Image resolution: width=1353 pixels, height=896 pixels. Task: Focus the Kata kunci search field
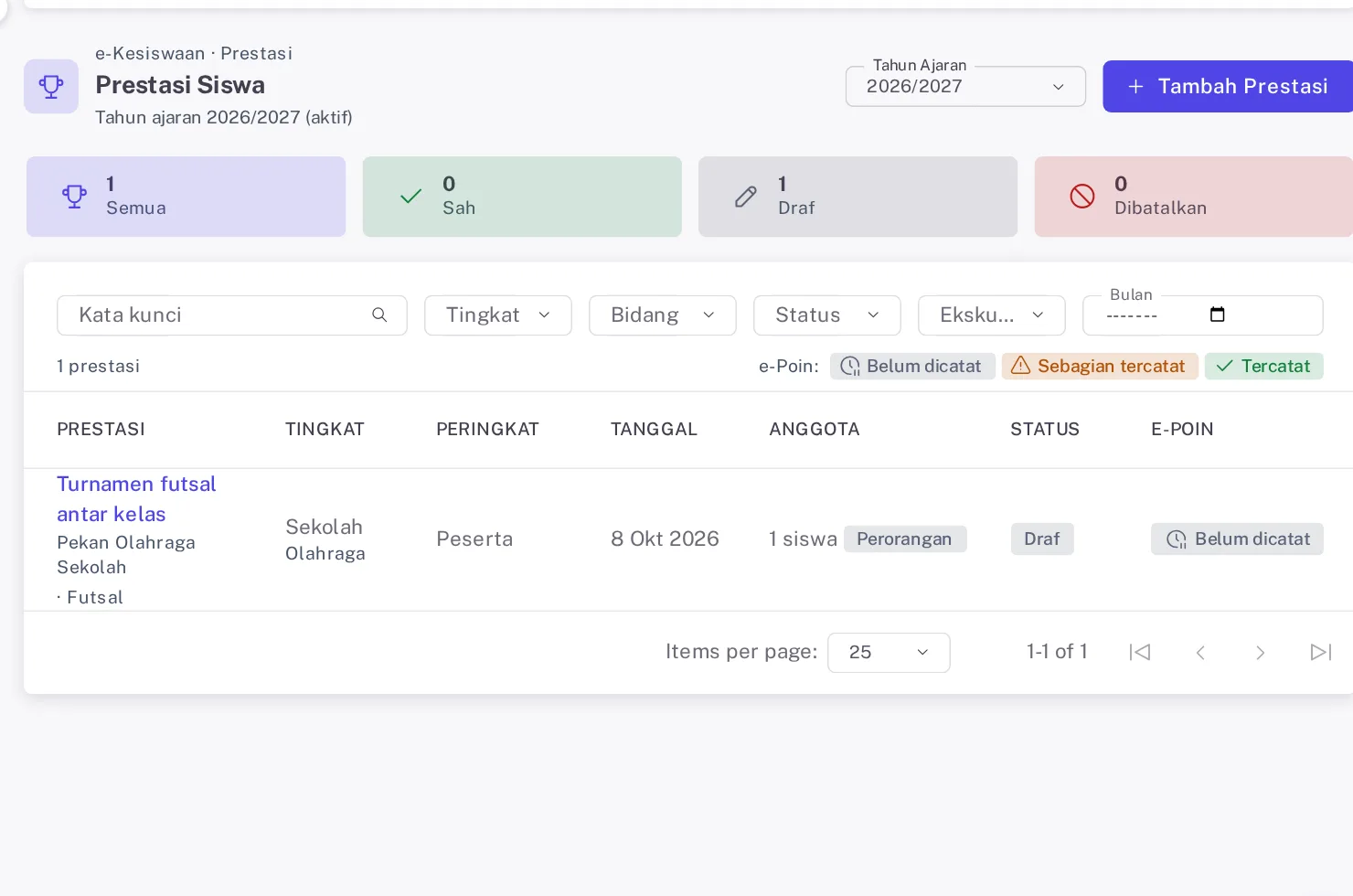(x=232, y=315)
